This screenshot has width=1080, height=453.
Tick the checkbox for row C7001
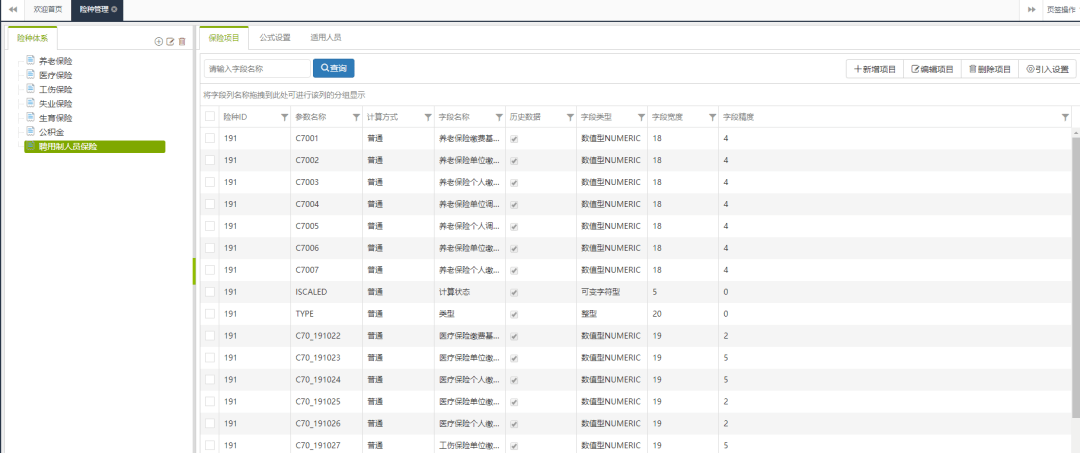210,138
